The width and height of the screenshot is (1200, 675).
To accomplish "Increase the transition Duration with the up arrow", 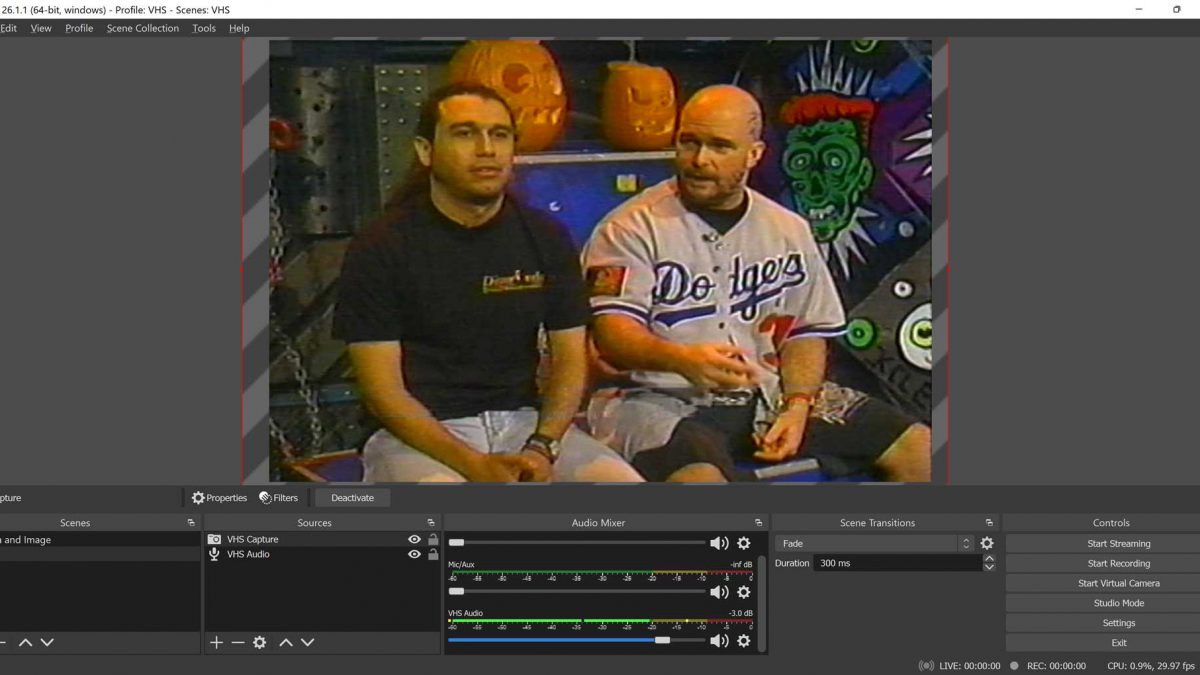I will click(x=989, y=559).
